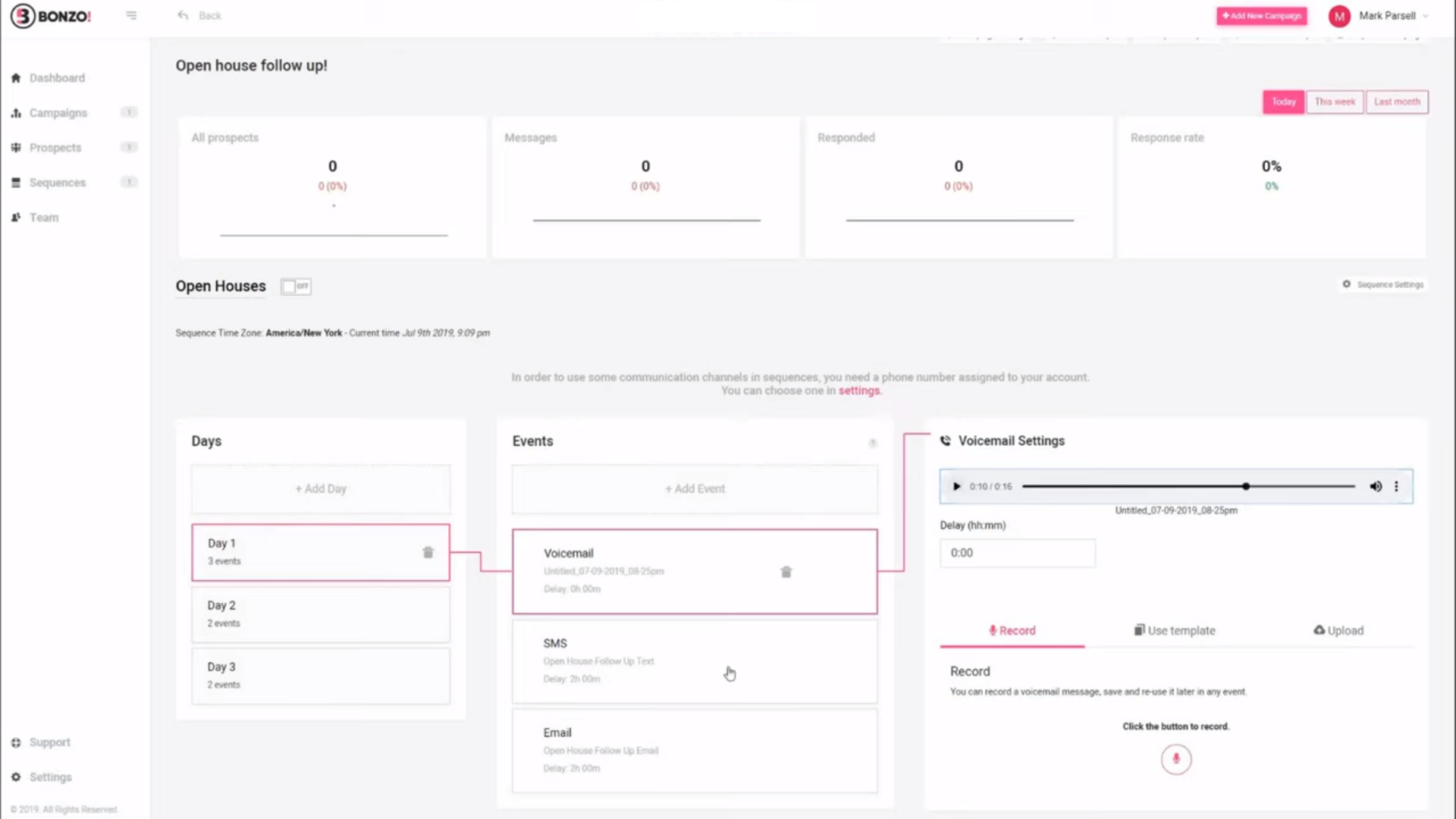Play the voicemail audio recording

coord(956,487)
